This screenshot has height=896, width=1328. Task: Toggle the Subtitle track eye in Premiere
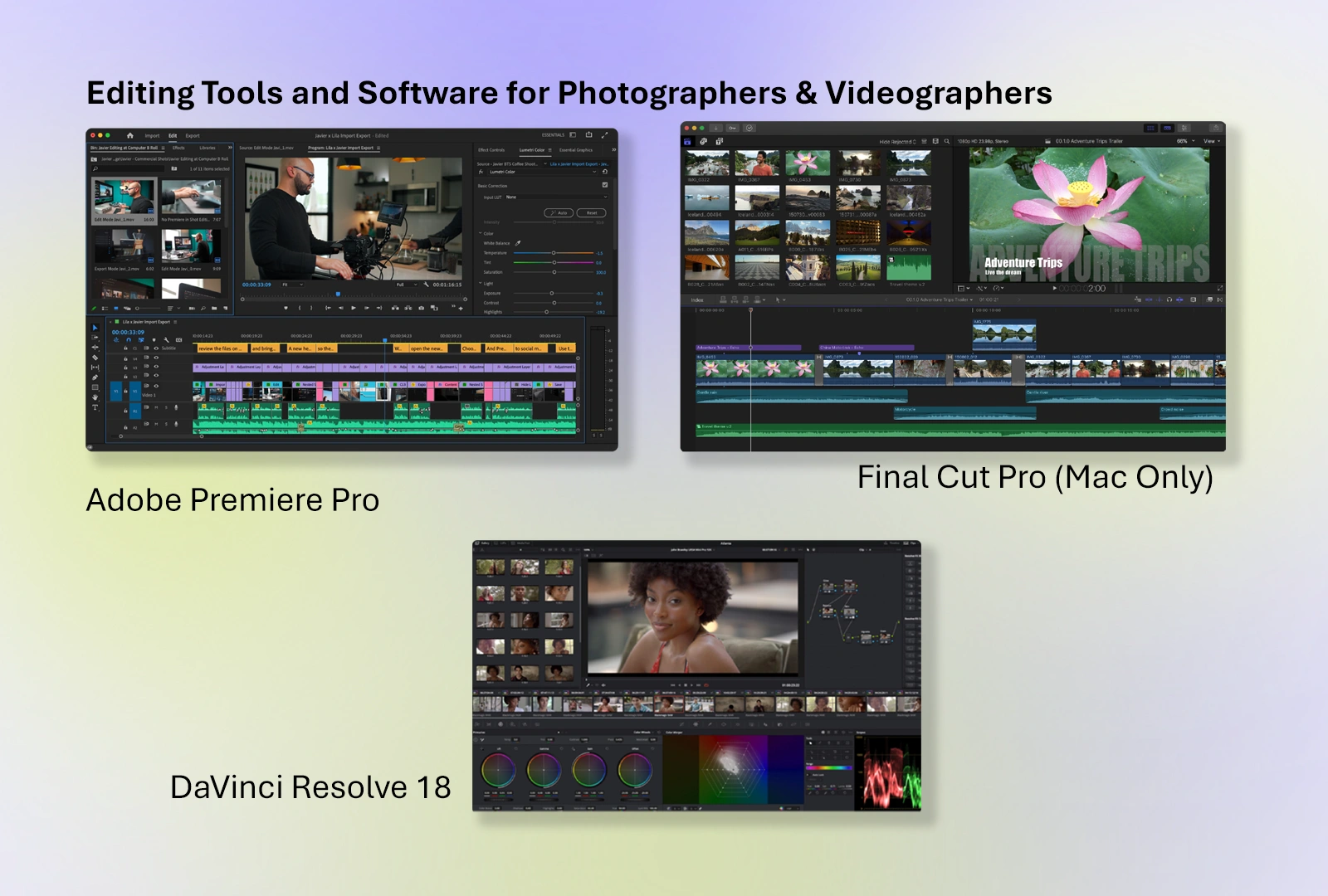[156, 348]
